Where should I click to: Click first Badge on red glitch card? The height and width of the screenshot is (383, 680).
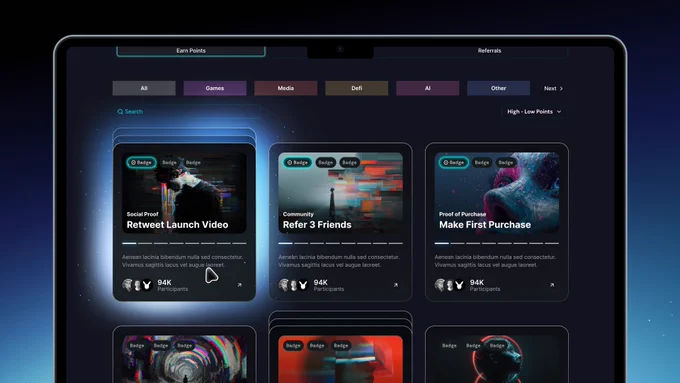293,346
